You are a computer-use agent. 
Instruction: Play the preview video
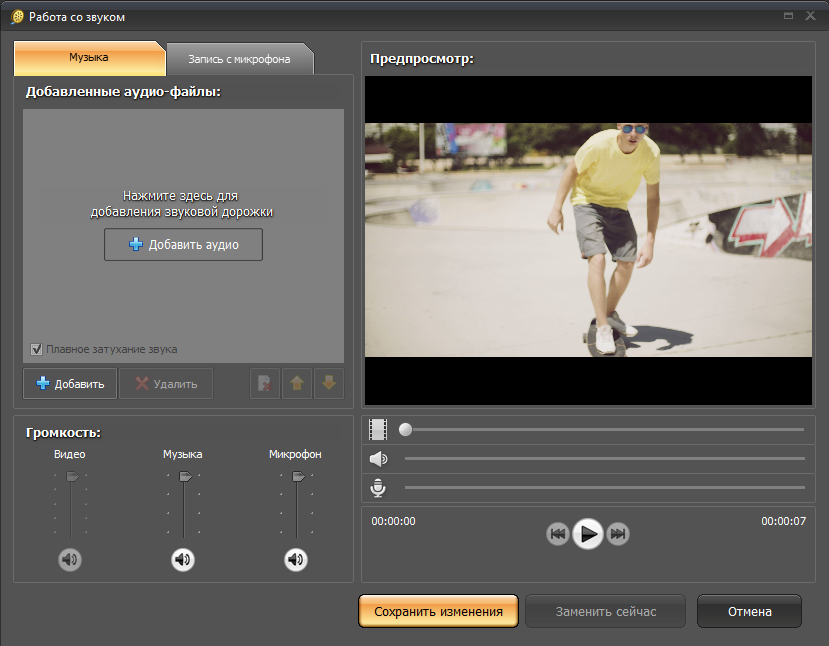click(x=587, y=534)
